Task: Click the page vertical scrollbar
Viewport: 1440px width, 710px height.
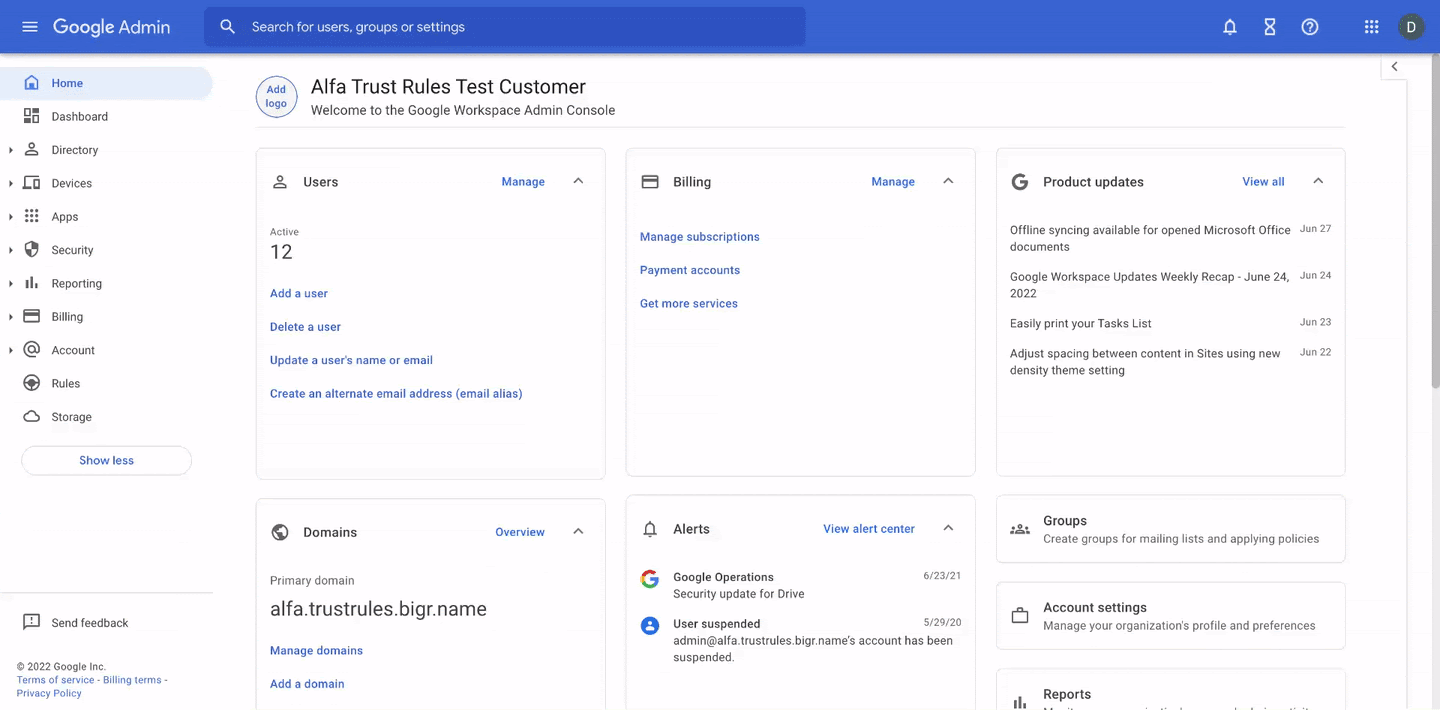Action: click(1435, 220)
